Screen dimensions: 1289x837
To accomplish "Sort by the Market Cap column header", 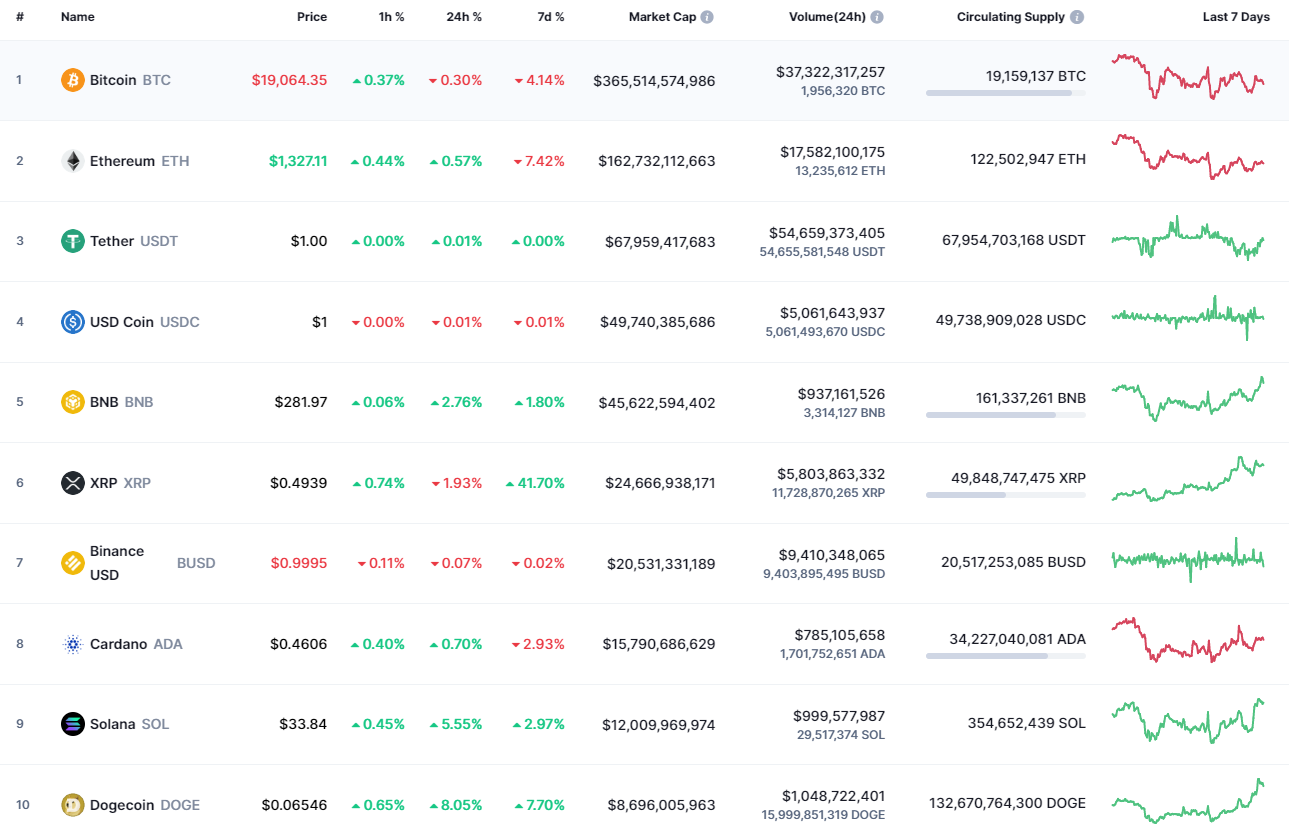I will pos(662,17).
